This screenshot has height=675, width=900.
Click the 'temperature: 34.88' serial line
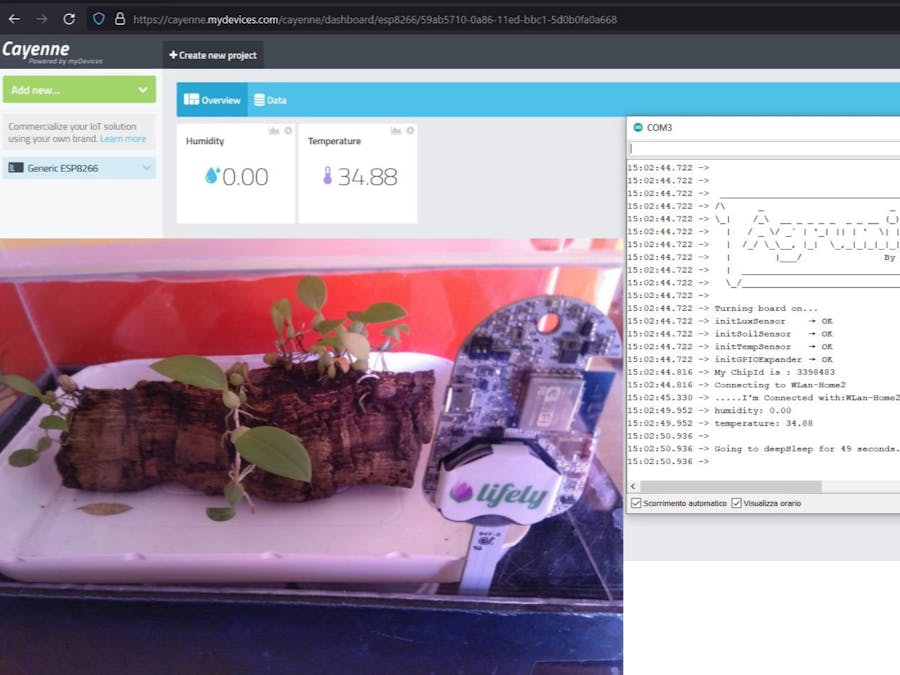763,423
